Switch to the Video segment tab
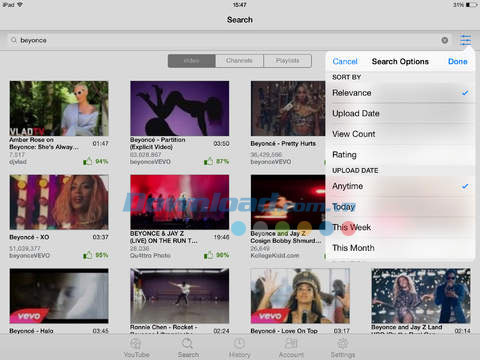The image size is (480, 360). [192, 61]
